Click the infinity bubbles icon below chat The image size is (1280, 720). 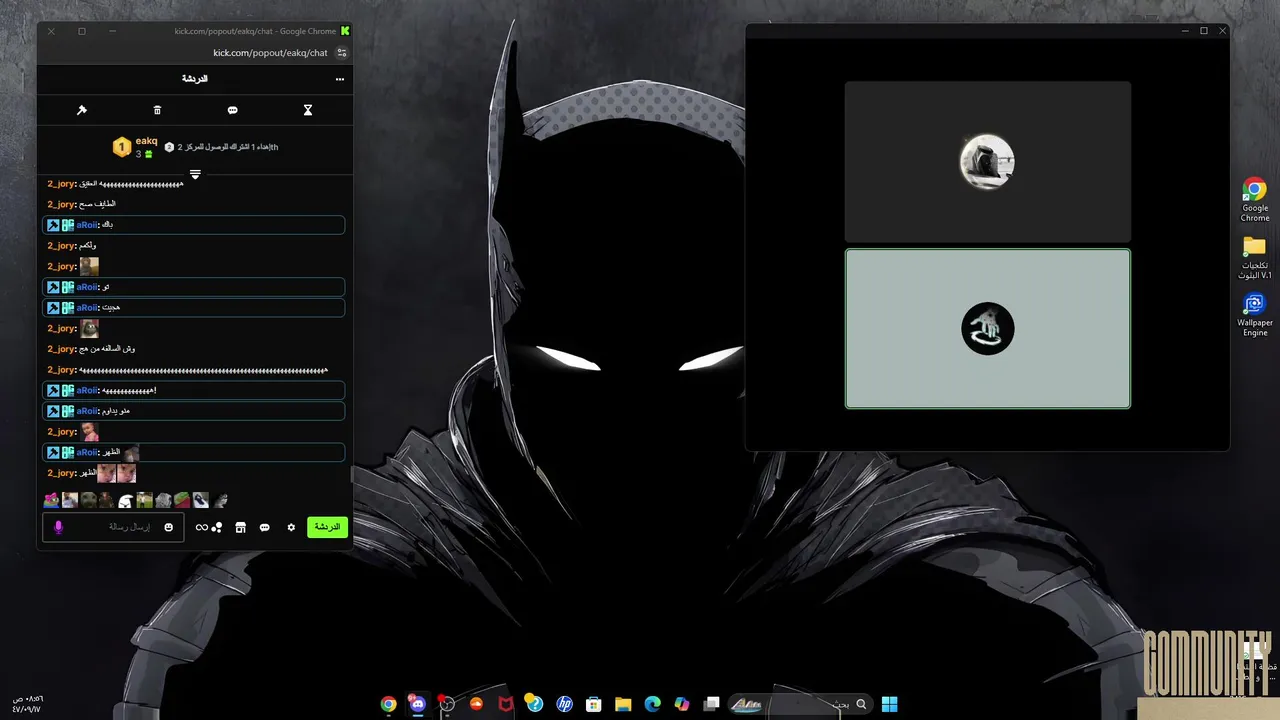click(x=209, y=527)
